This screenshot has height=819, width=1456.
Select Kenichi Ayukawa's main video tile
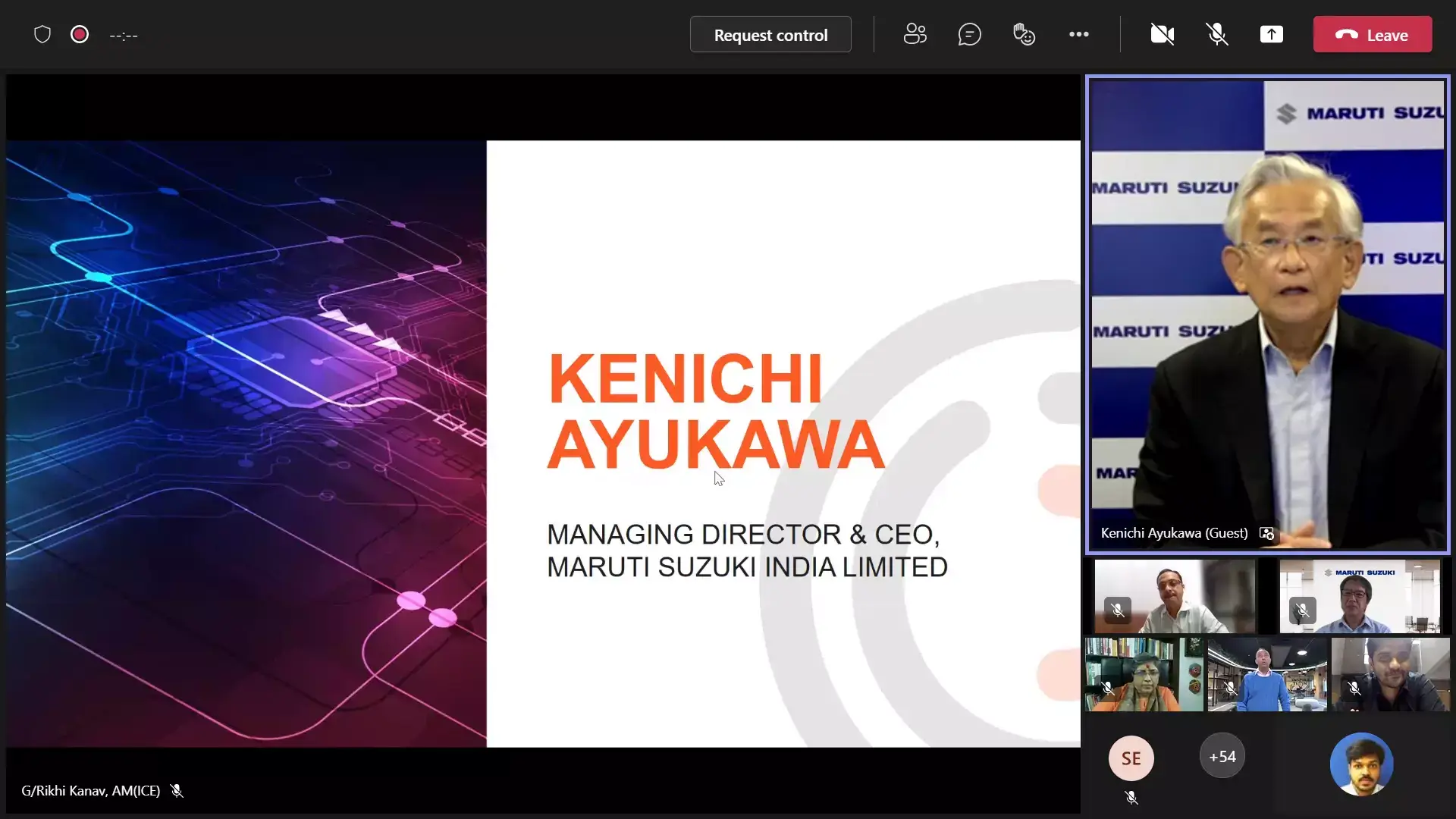(1268, 315)
